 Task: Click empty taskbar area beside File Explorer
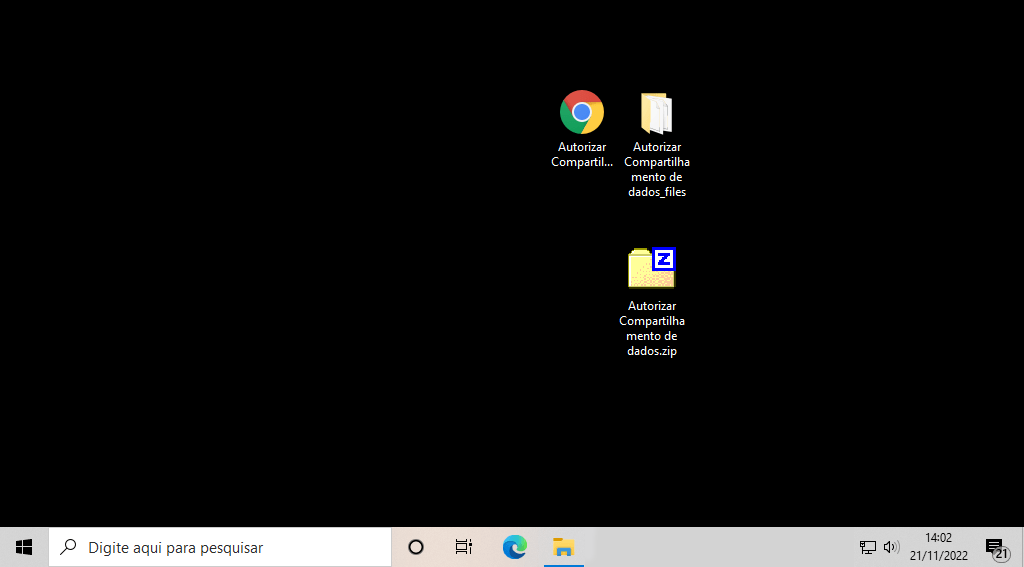720,547
